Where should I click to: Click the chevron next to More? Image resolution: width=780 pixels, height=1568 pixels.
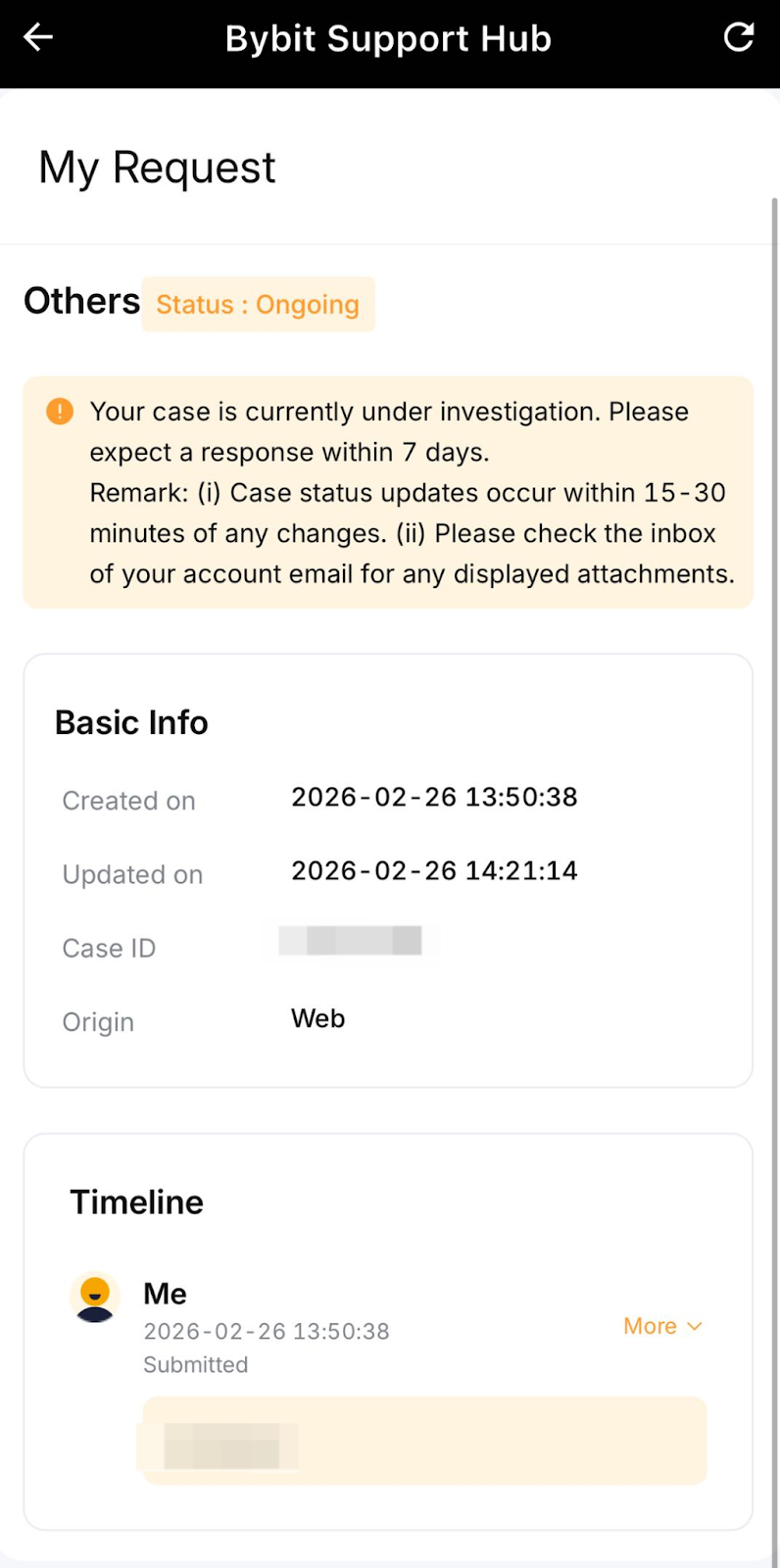point(695,1327)
